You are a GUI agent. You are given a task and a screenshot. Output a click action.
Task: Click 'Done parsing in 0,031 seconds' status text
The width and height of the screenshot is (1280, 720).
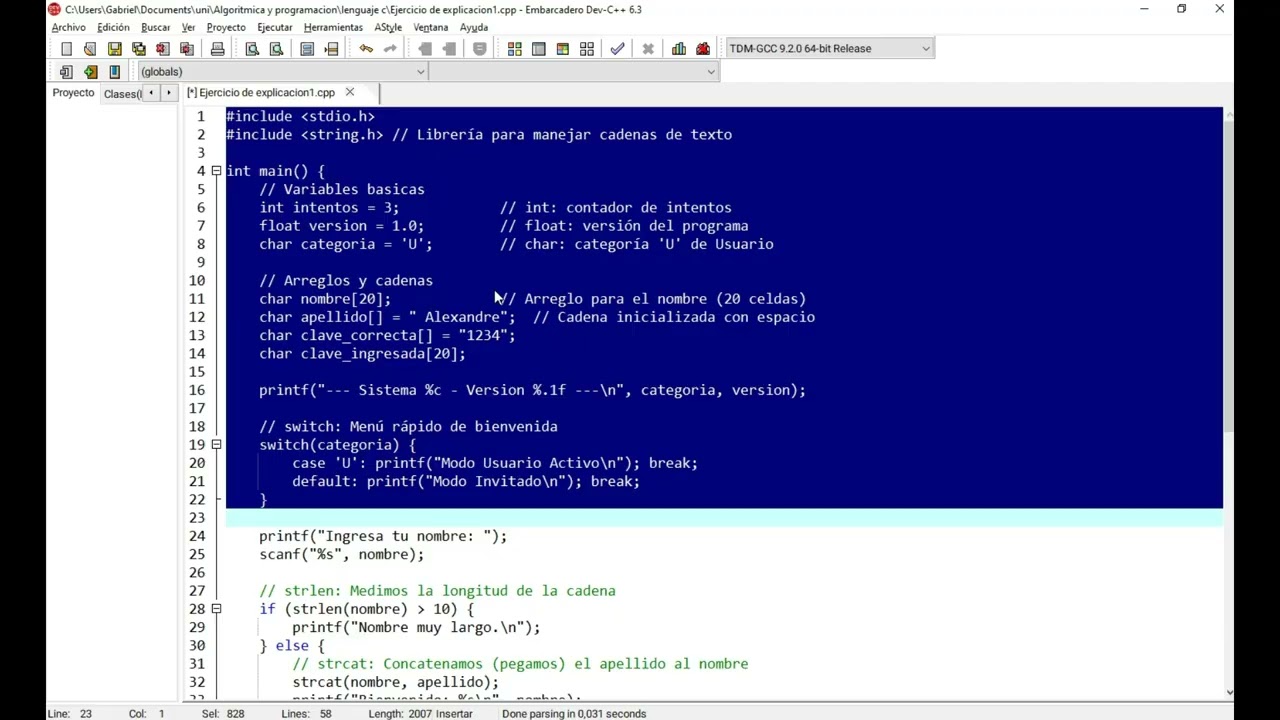(x=574, y=714)
